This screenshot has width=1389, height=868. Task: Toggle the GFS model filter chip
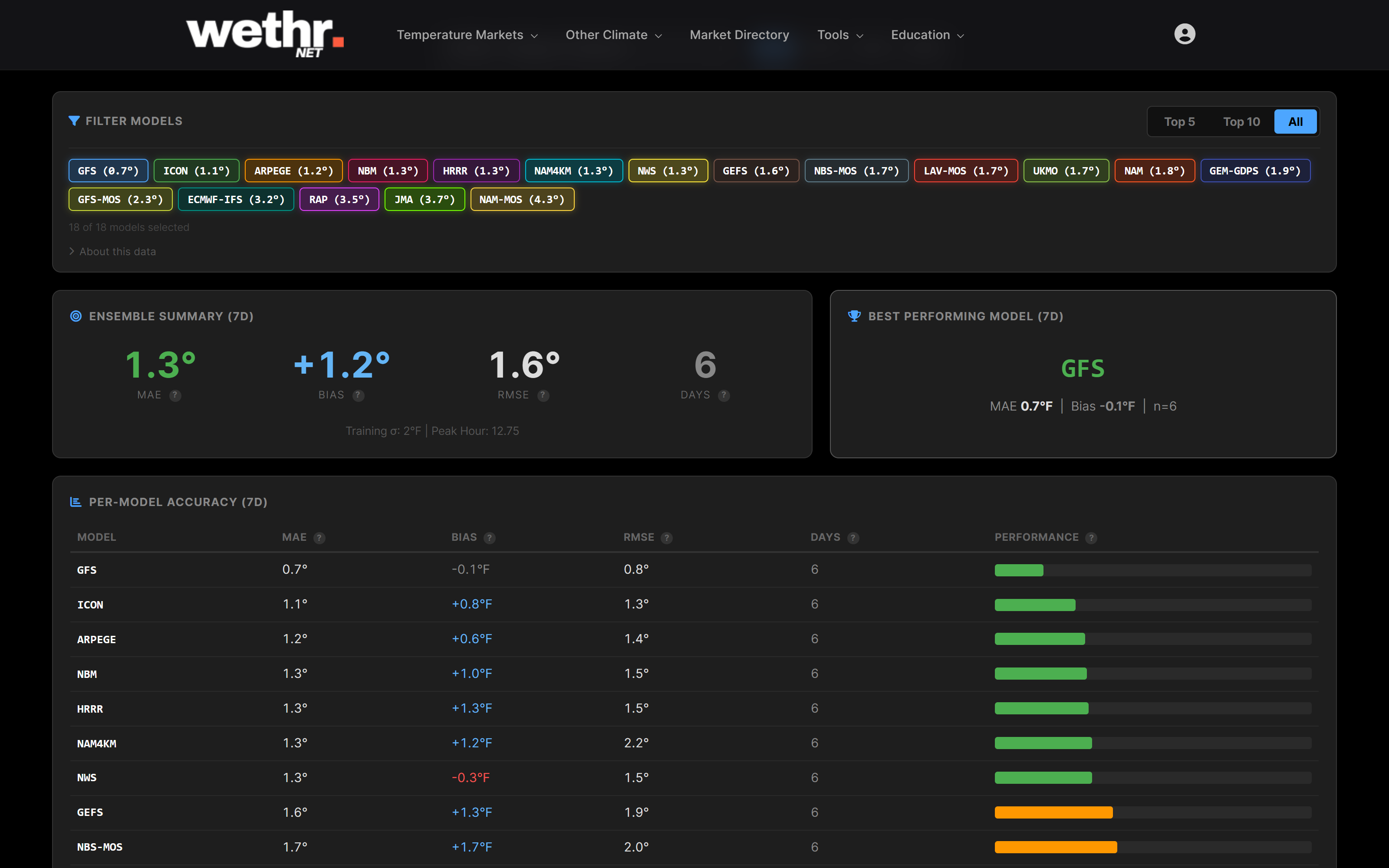(x=108, y=171)
